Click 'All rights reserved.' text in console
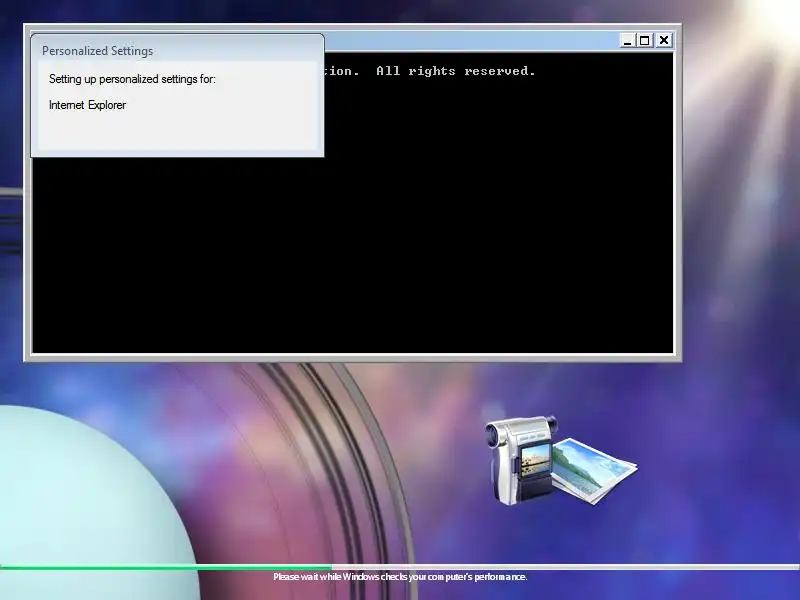 coord(456,71)
